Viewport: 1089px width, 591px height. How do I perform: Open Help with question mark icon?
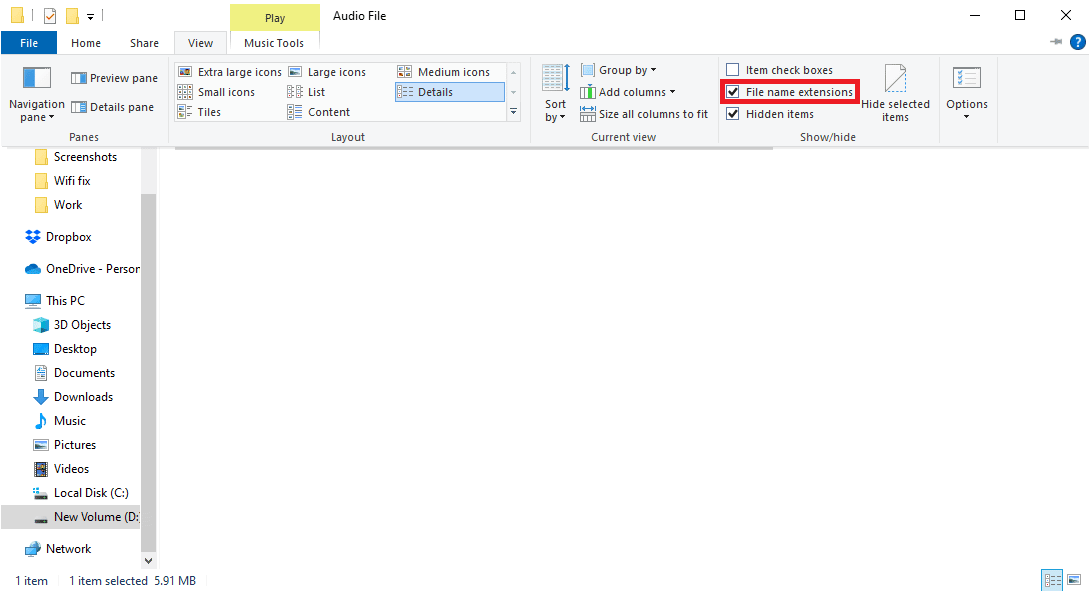pos(1077,42)
